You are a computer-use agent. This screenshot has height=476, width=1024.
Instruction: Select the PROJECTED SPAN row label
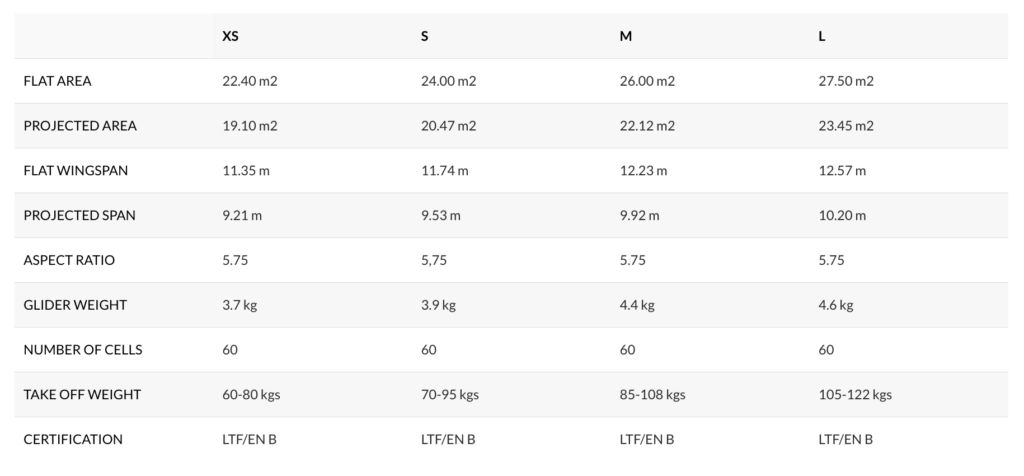80,215
